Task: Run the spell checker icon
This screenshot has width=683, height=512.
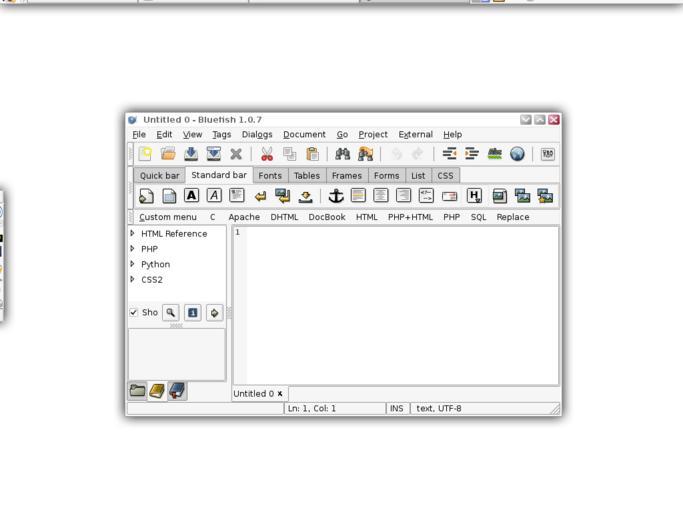Action: click(494, 154)
